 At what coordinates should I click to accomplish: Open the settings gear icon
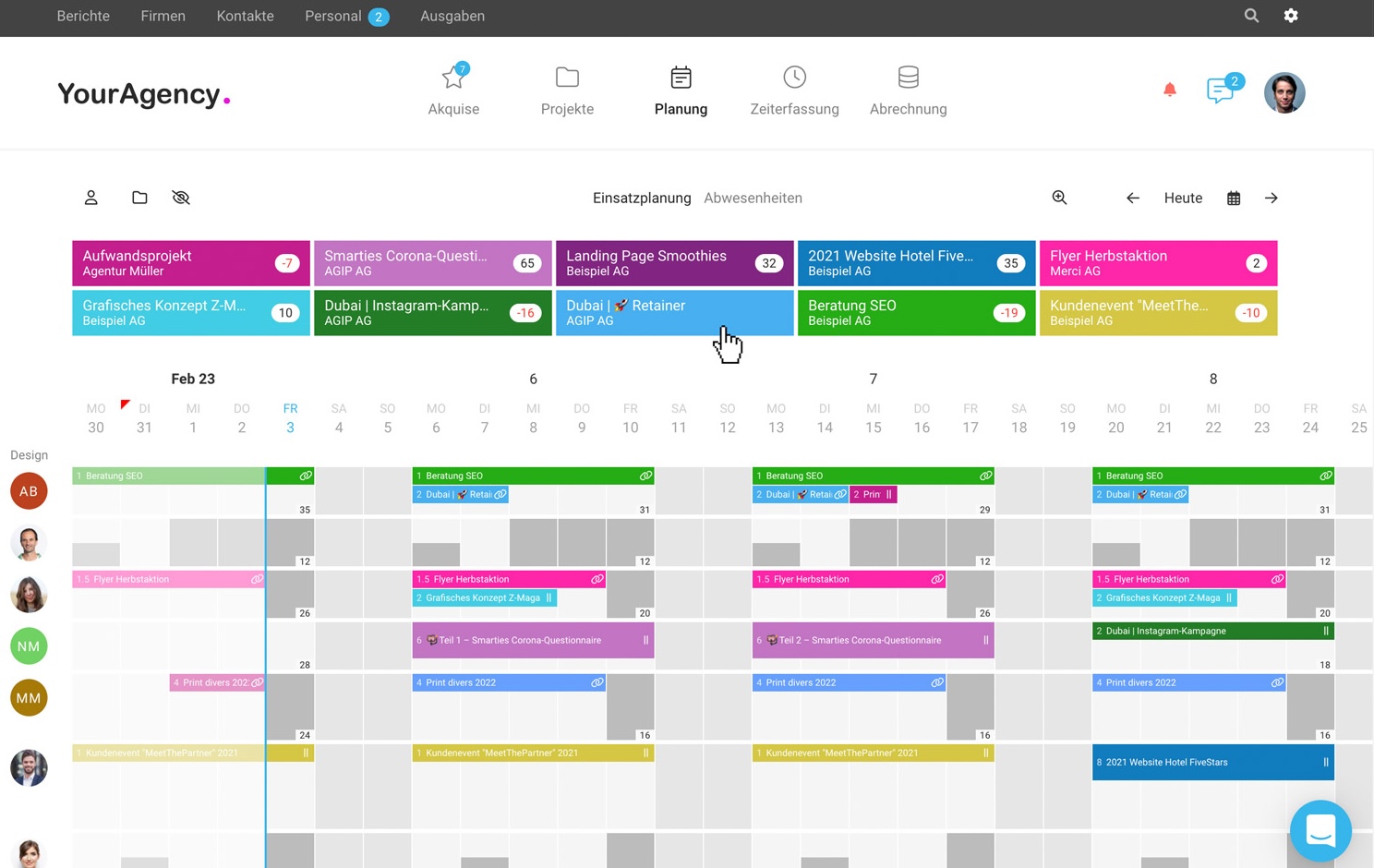point(1291,16)
